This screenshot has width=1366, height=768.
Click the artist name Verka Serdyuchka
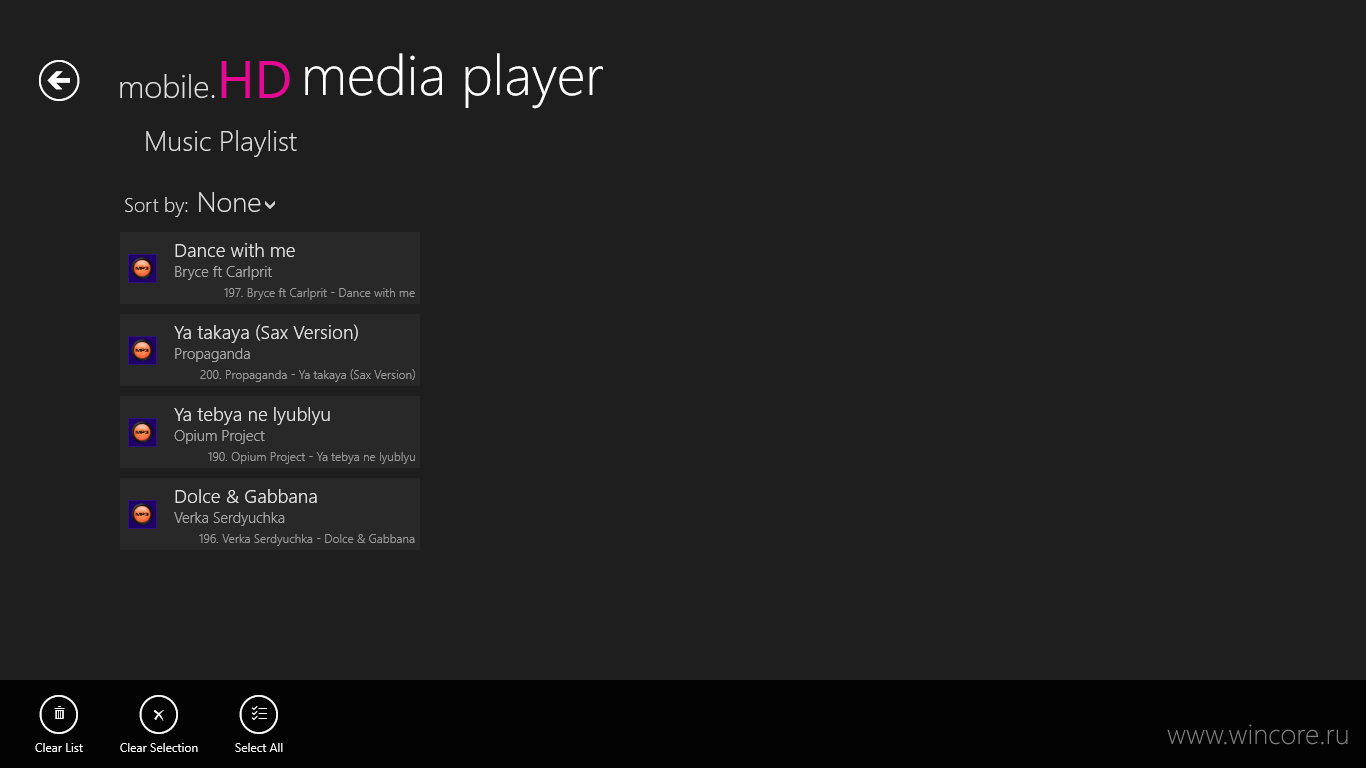pos(229,518)
